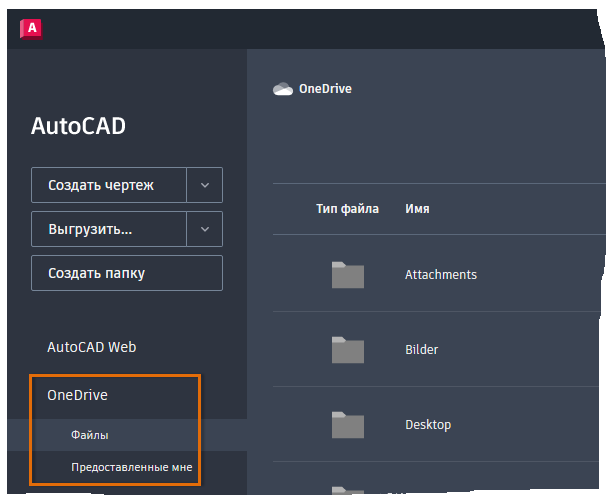The height and width of the screenshot is (504, 614).
Task: Click the Desktop folder name
Action: [x=428, y=425]
